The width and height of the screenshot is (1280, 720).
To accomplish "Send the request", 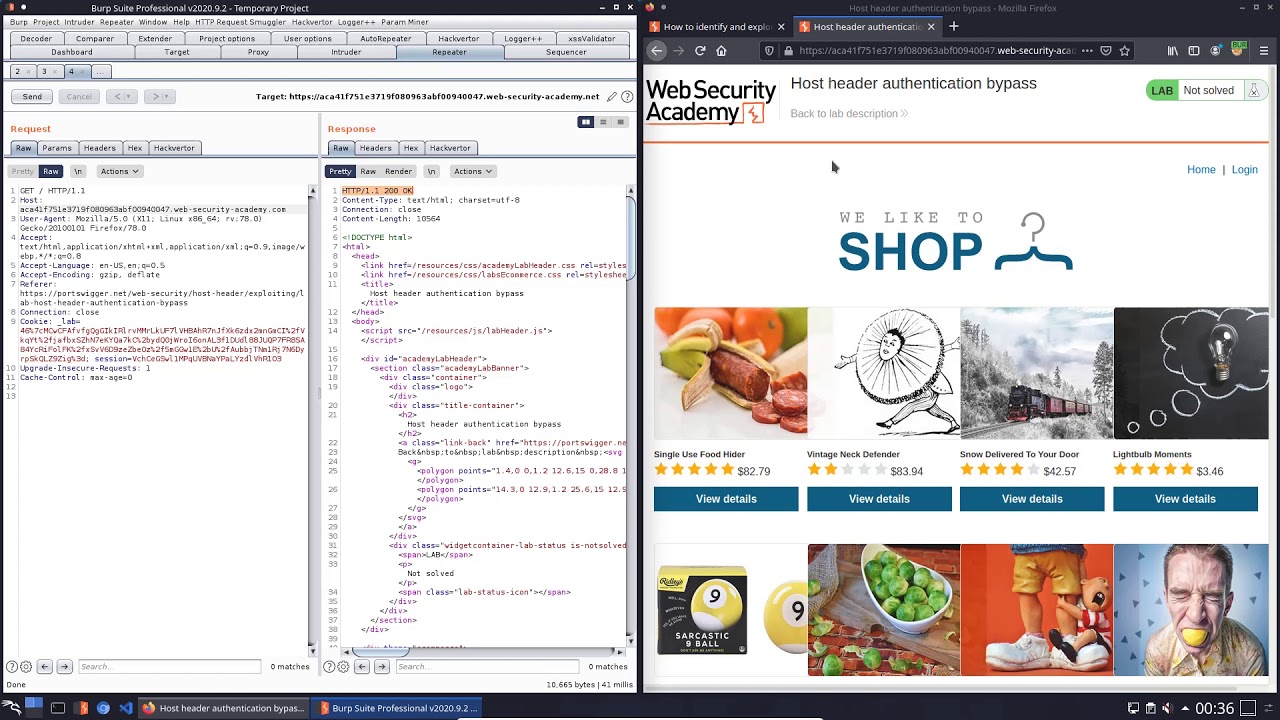I will (x=32, y=97).
